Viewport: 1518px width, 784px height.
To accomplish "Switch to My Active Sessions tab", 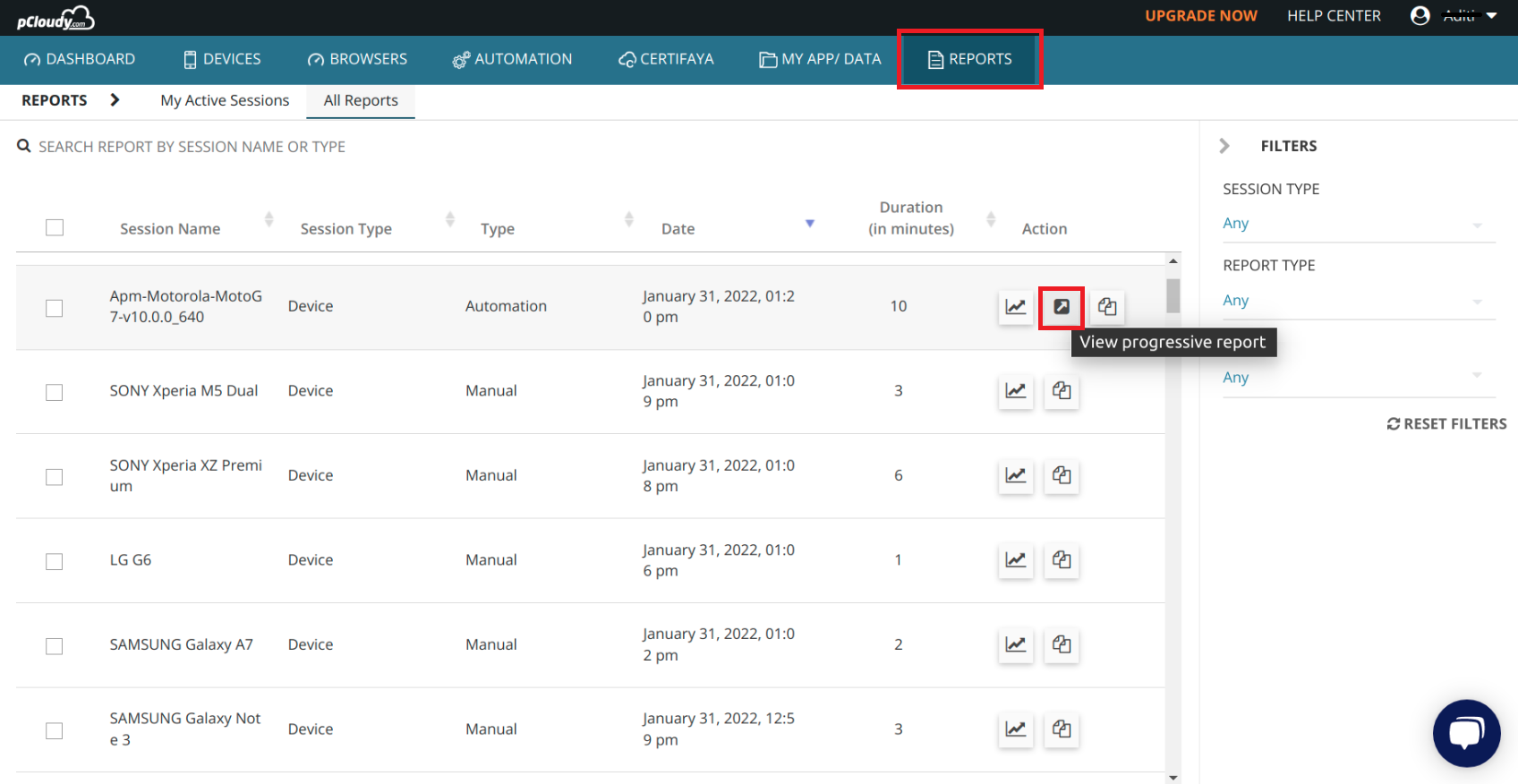I will click(x=225, y=101).
